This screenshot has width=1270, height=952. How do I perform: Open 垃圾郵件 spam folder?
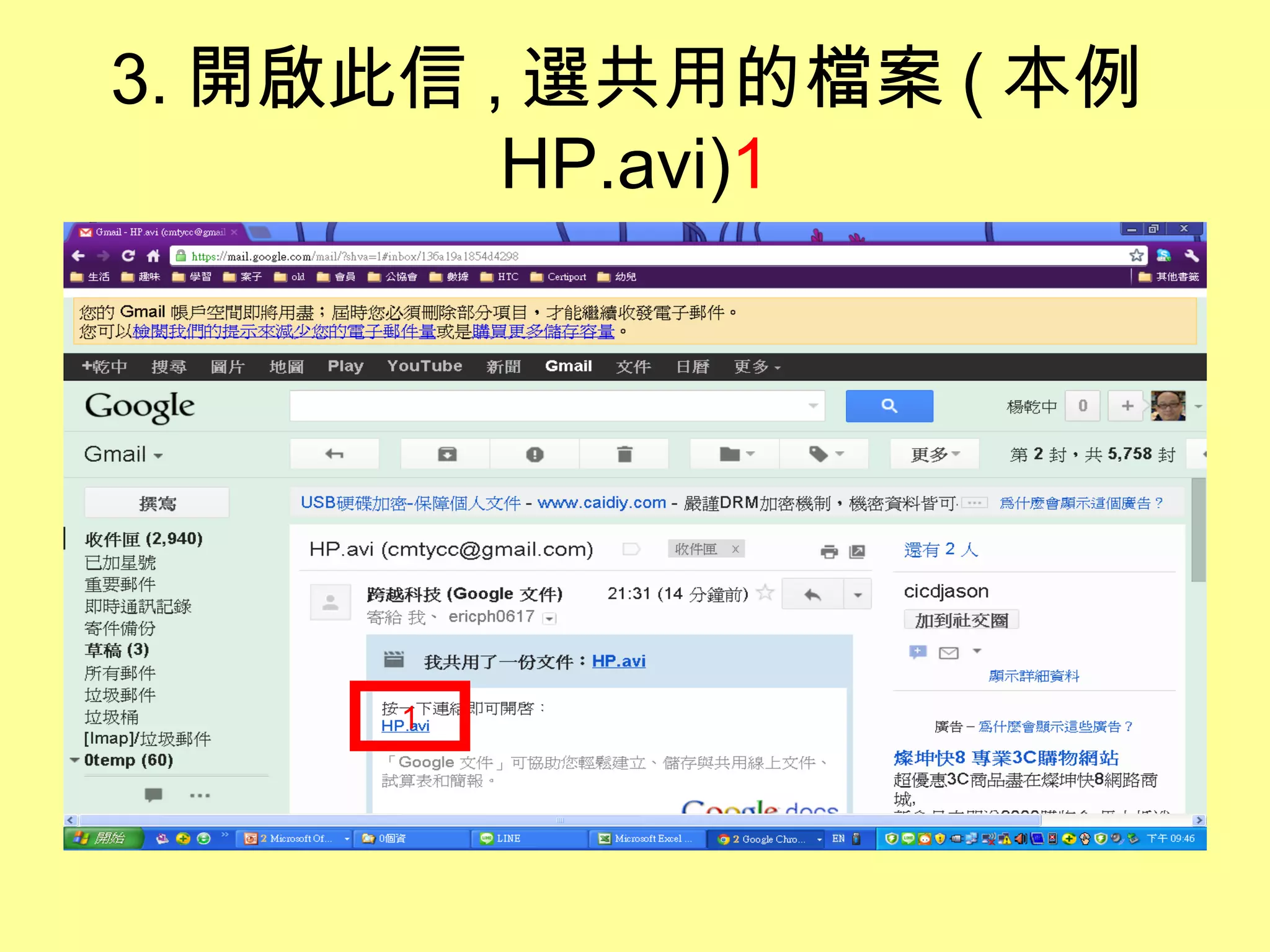(120, 695)
